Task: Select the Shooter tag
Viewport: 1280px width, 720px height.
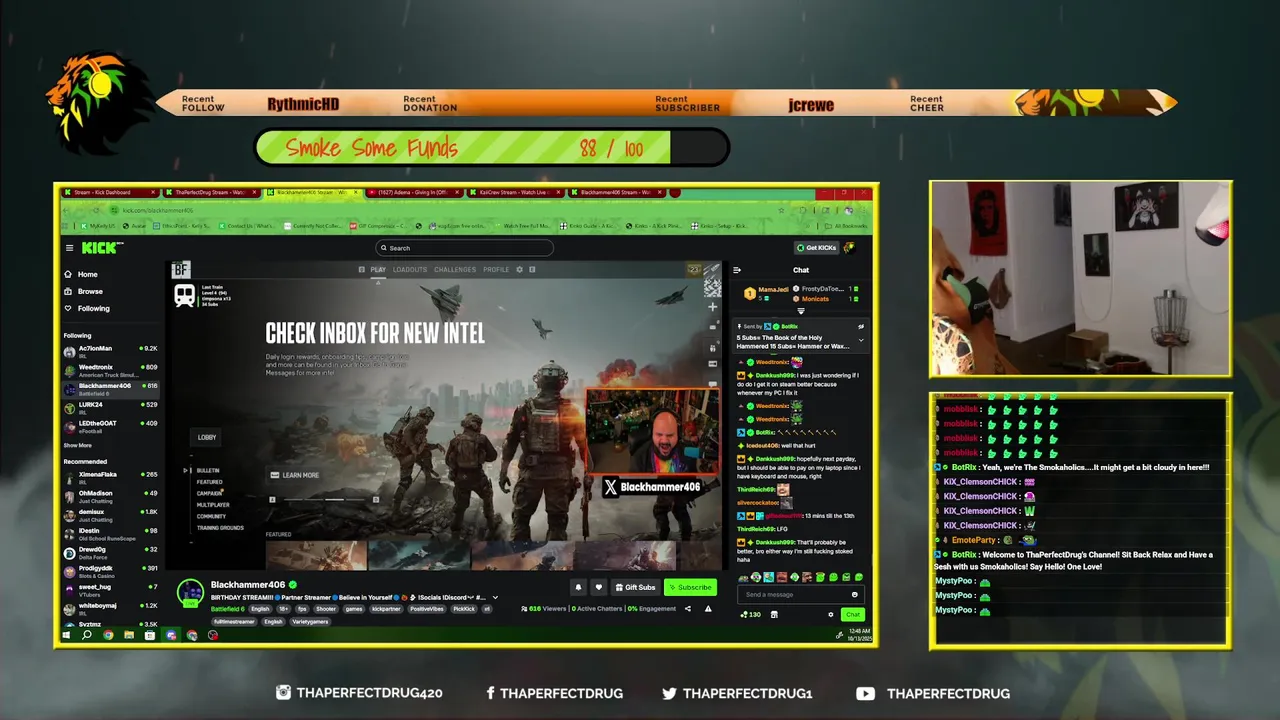Action: (x=326, y=608)
